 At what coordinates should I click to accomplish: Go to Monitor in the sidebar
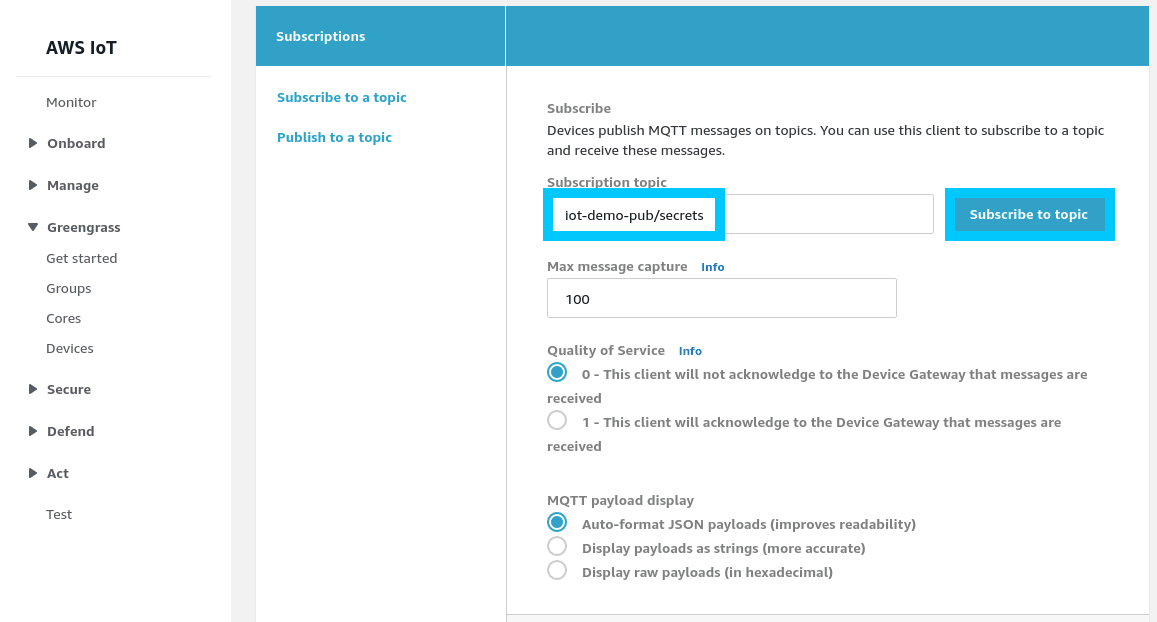(x=71, y=102)
